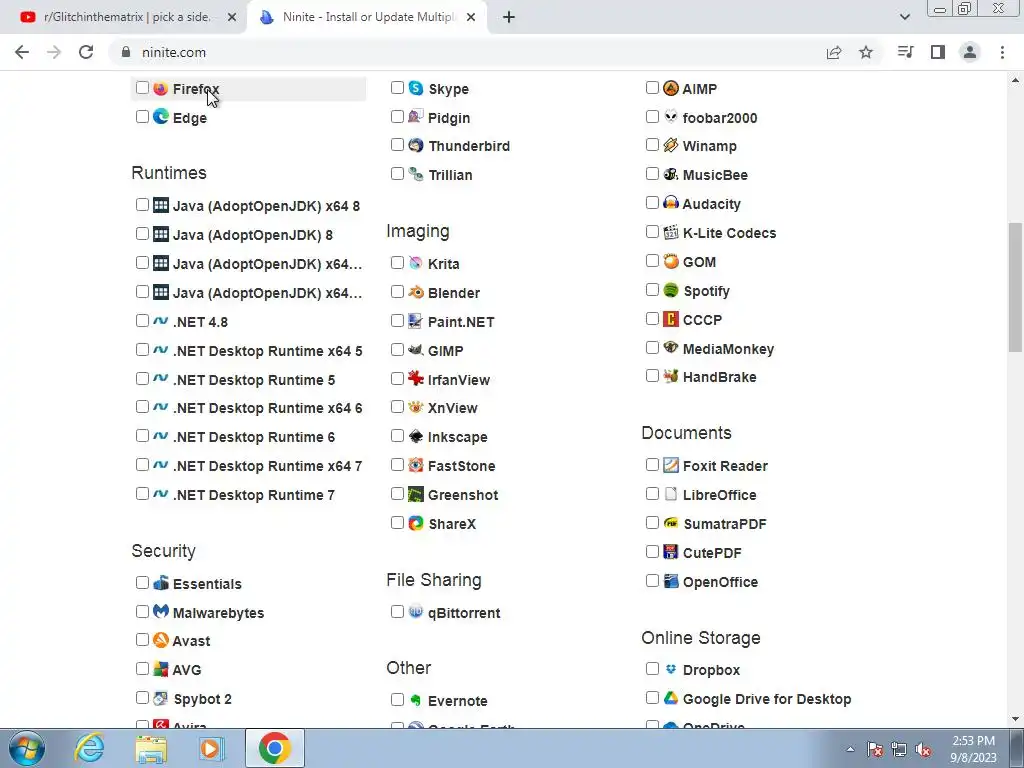Click the Greenshot icon

[x=416, y=494]
